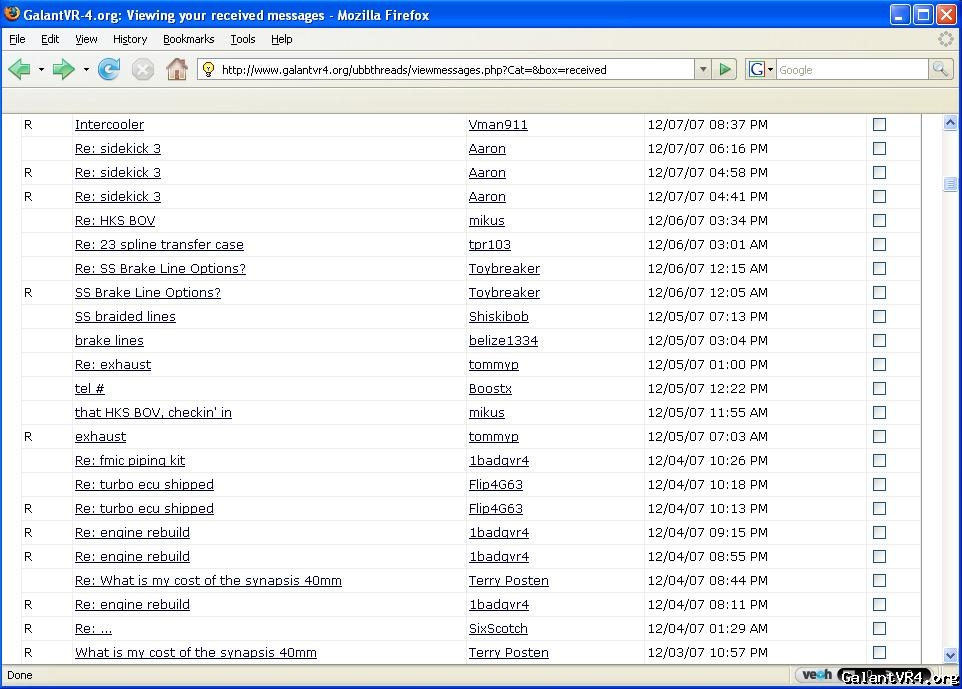Tick the Re: 23 spline transfer case checkbox
Viewport: 962px width, 689px height.
click(x=879, y=244)
